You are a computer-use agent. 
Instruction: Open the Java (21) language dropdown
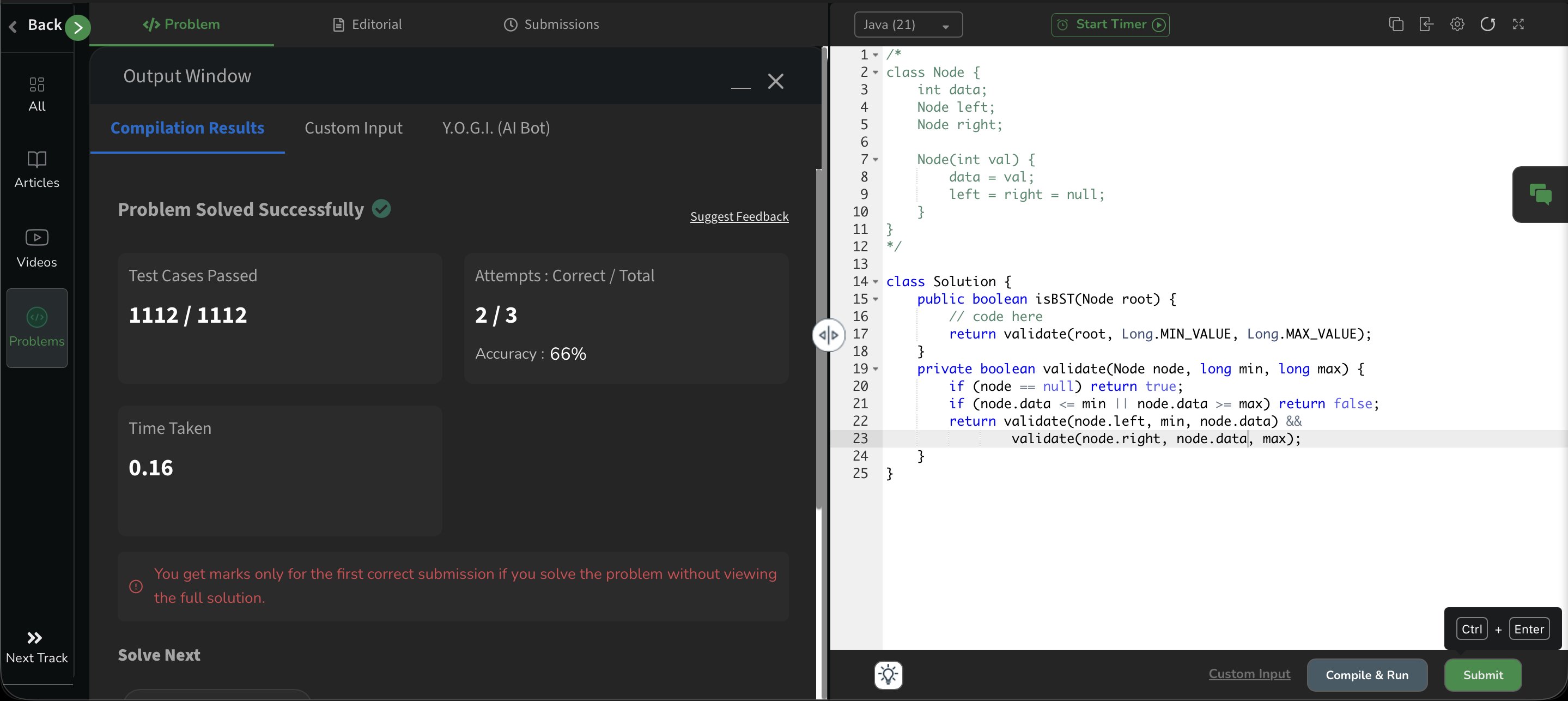(908, 25)
